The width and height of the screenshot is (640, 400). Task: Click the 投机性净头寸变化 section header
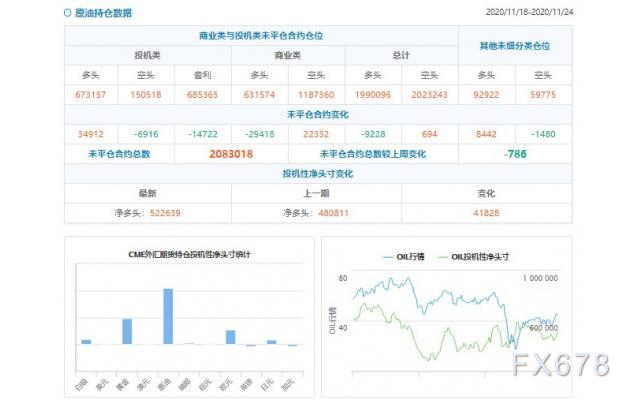317,173
